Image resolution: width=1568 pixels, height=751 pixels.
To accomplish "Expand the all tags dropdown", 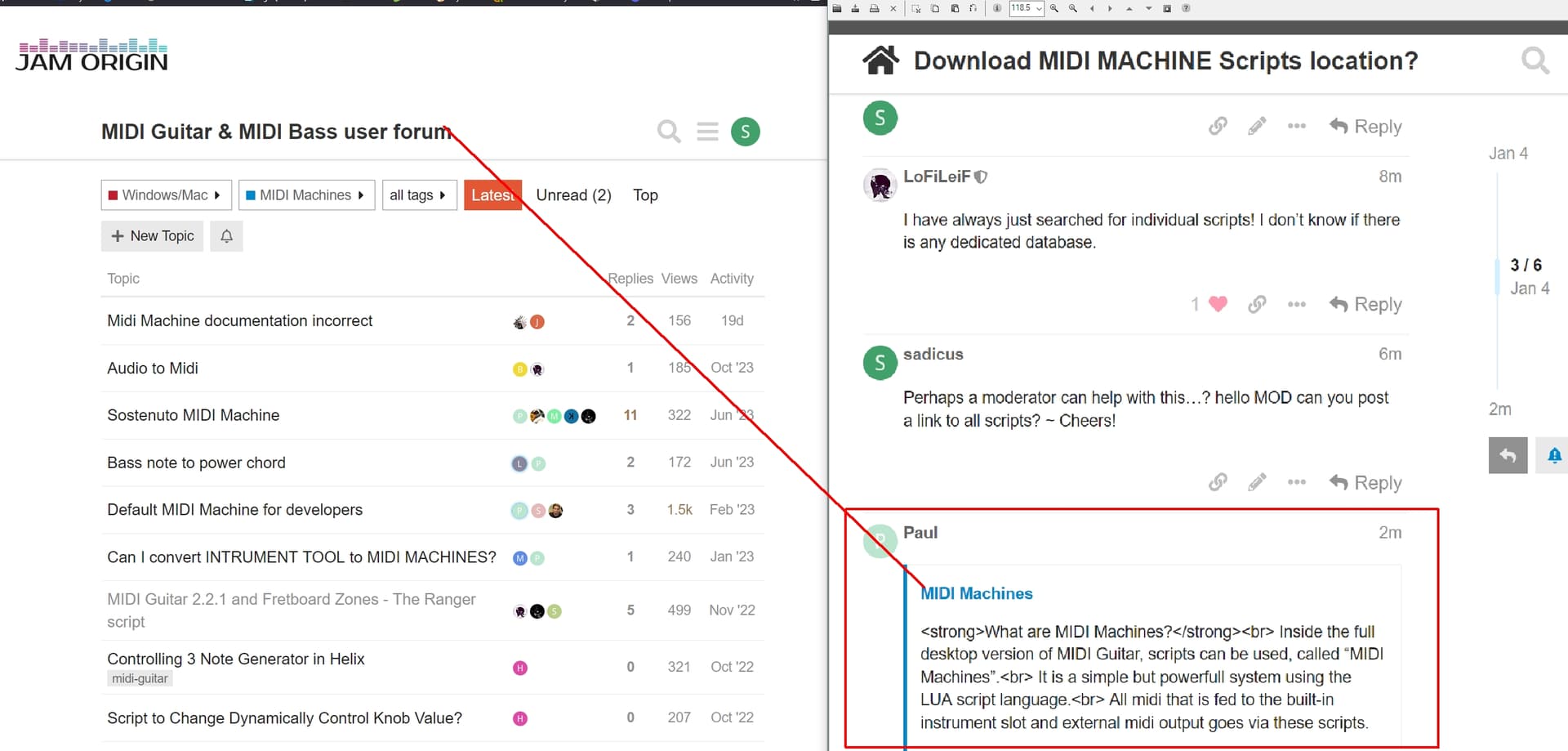I will click(x=420, y=195).
